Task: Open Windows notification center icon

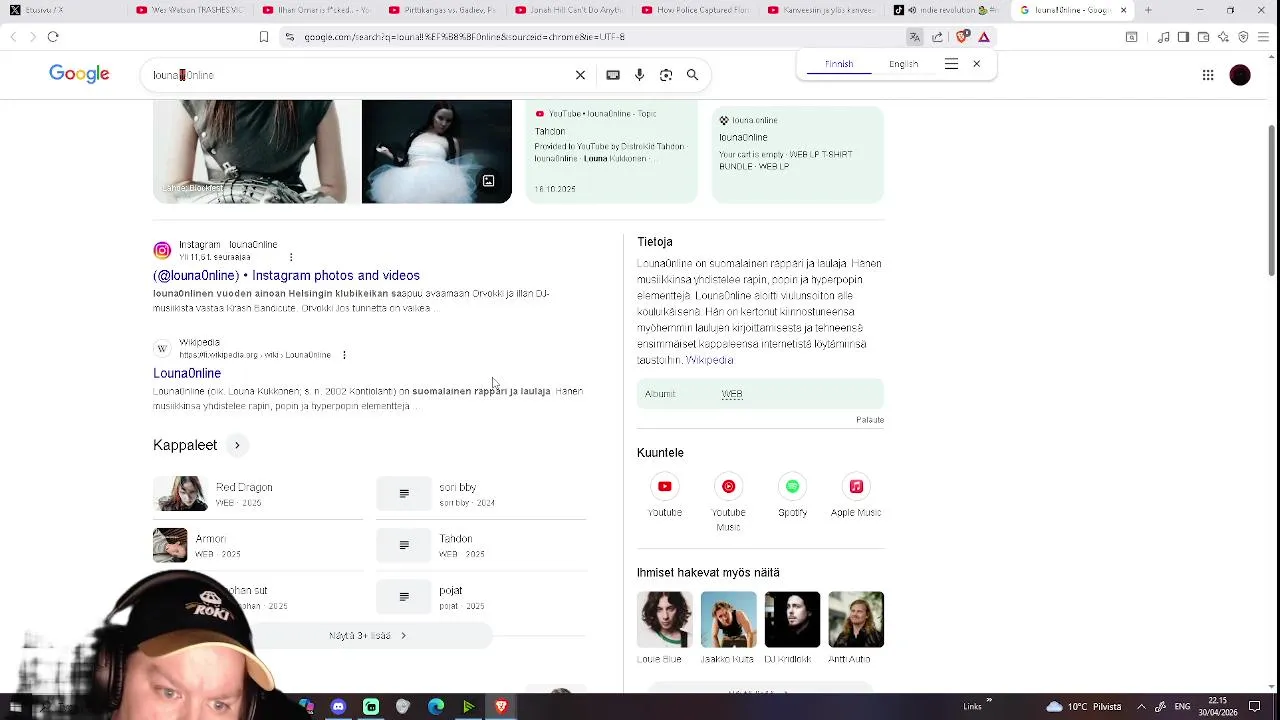Action: [1255, 706]
